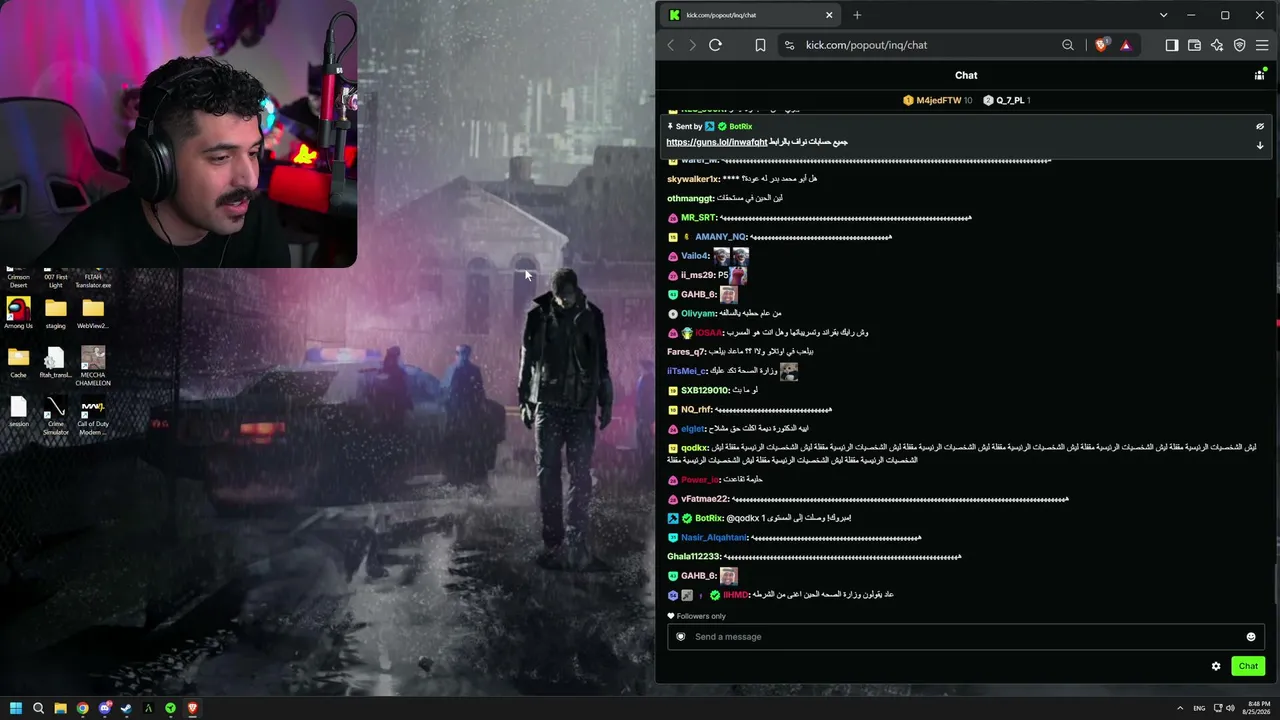Click ENG language indicator in taskbar

(1199, 708)
